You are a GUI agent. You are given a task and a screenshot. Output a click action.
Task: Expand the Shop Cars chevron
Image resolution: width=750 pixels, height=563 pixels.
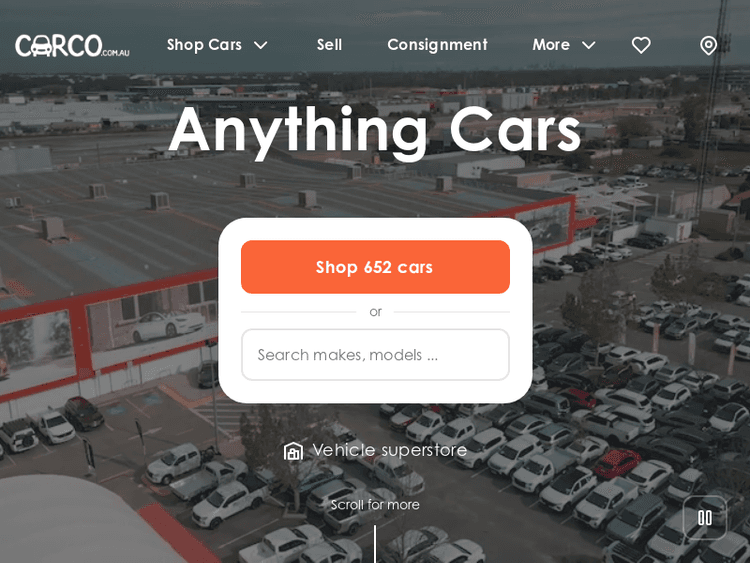tap(261, 45)
